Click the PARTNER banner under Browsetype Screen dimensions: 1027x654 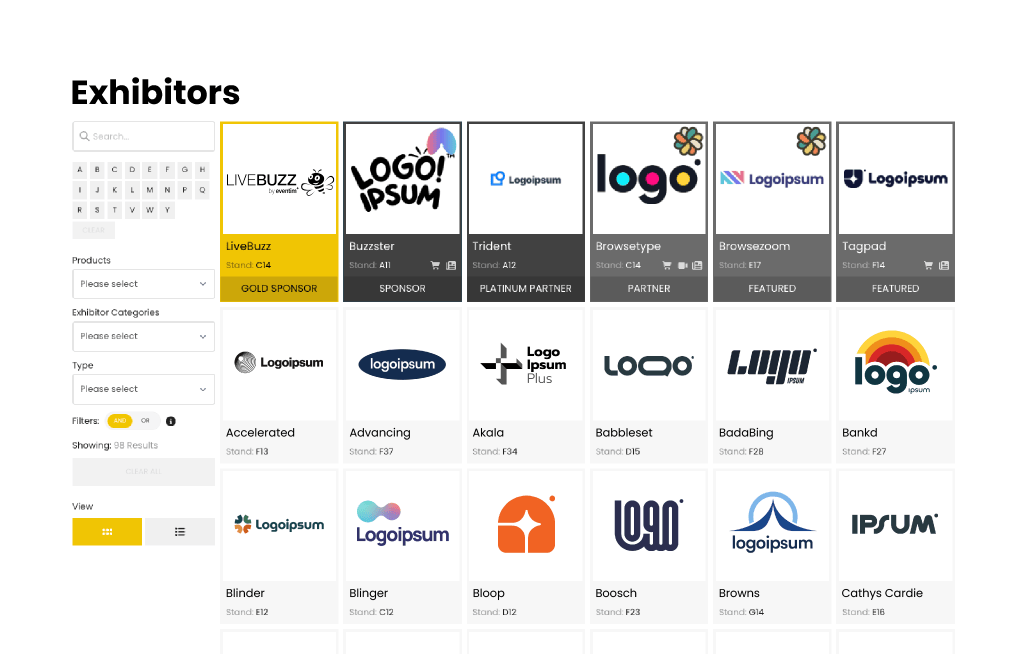(x=648, y=289)
